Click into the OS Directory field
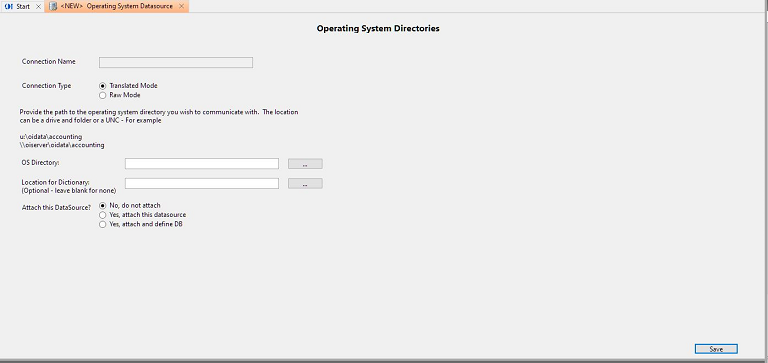The image size is (768, 363). [202, 164]
